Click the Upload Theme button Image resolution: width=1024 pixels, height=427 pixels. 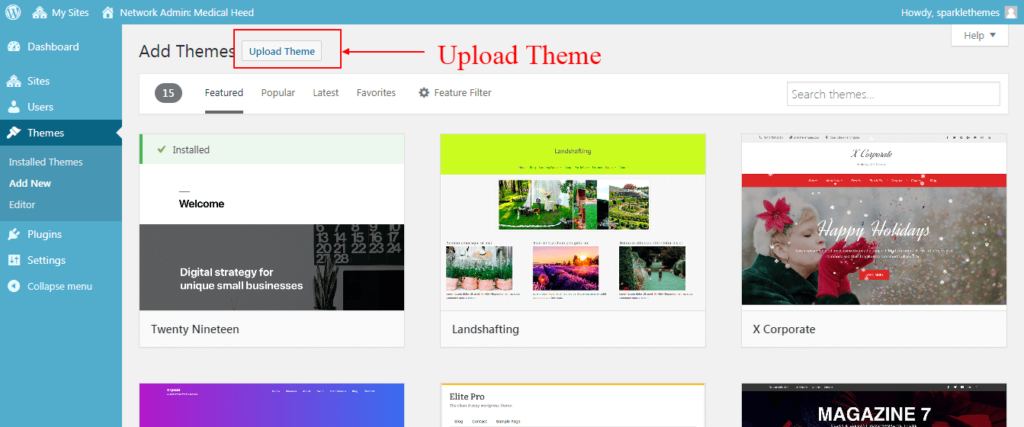(281, 52)
